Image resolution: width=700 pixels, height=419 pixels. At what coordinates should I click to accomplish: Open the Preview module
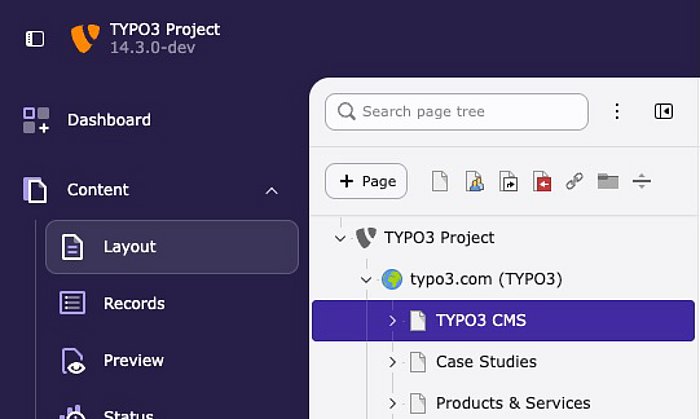134,360
